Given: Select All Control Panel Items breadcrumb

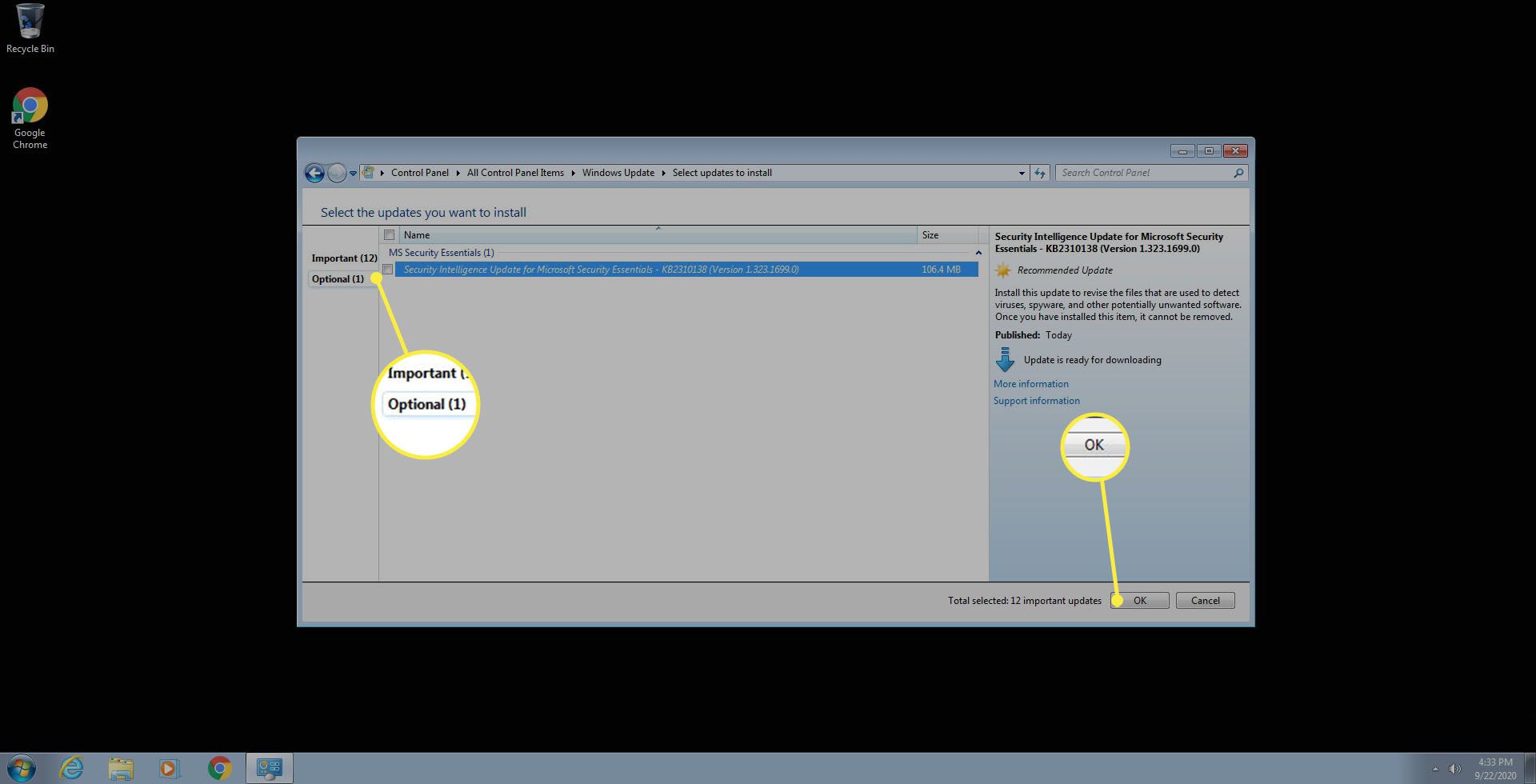Looking at the screenshot, I should coord(515,173).
